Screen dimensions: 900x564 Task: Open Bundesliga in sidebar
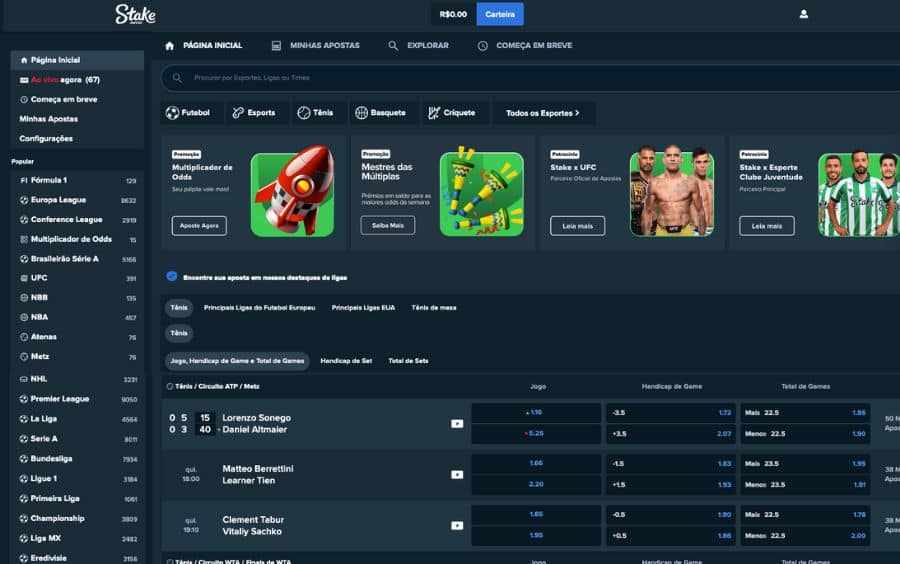(x=77, y=458)
